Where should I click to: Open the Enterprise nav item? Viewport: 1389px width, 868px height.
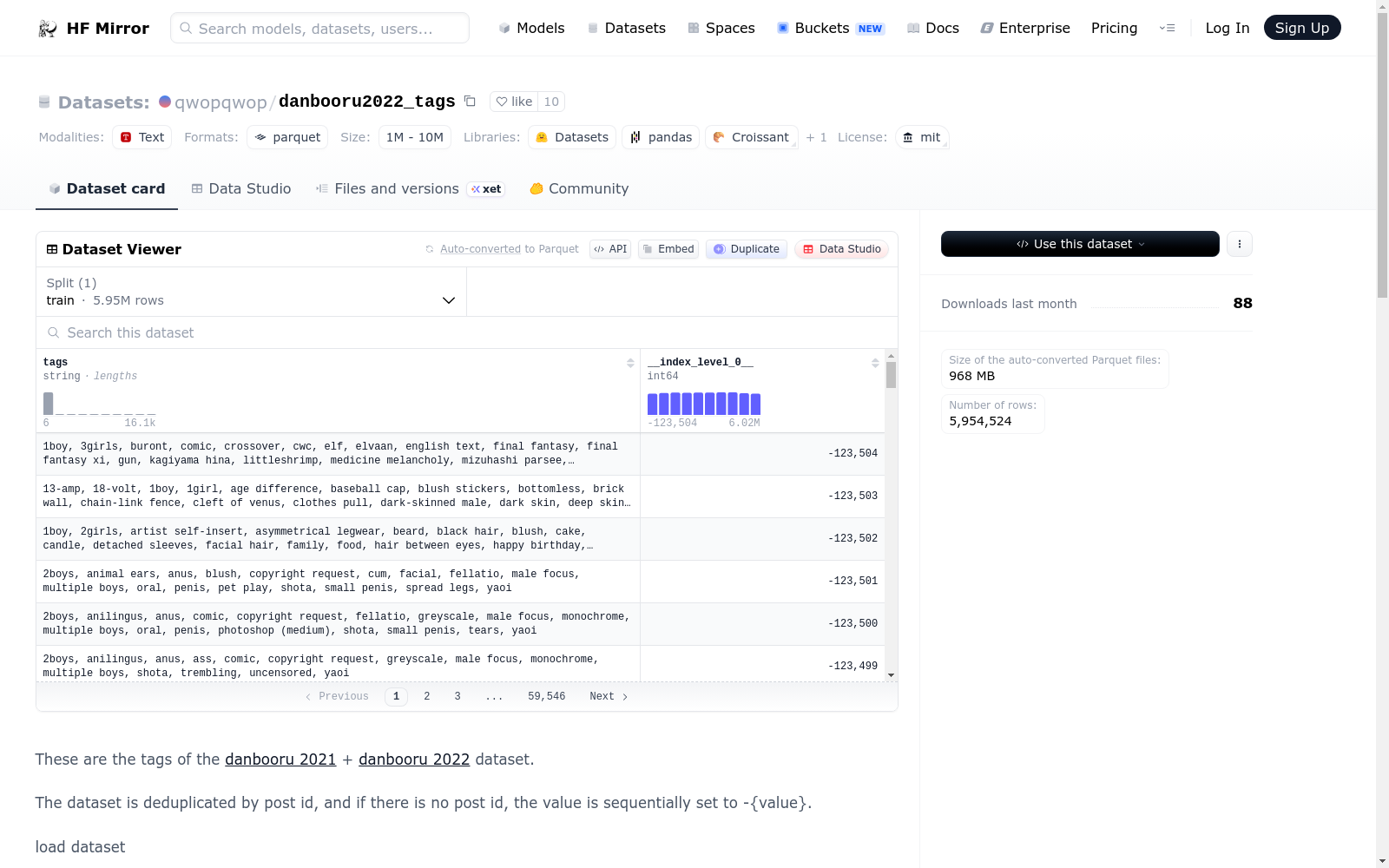pos(1024,28)
